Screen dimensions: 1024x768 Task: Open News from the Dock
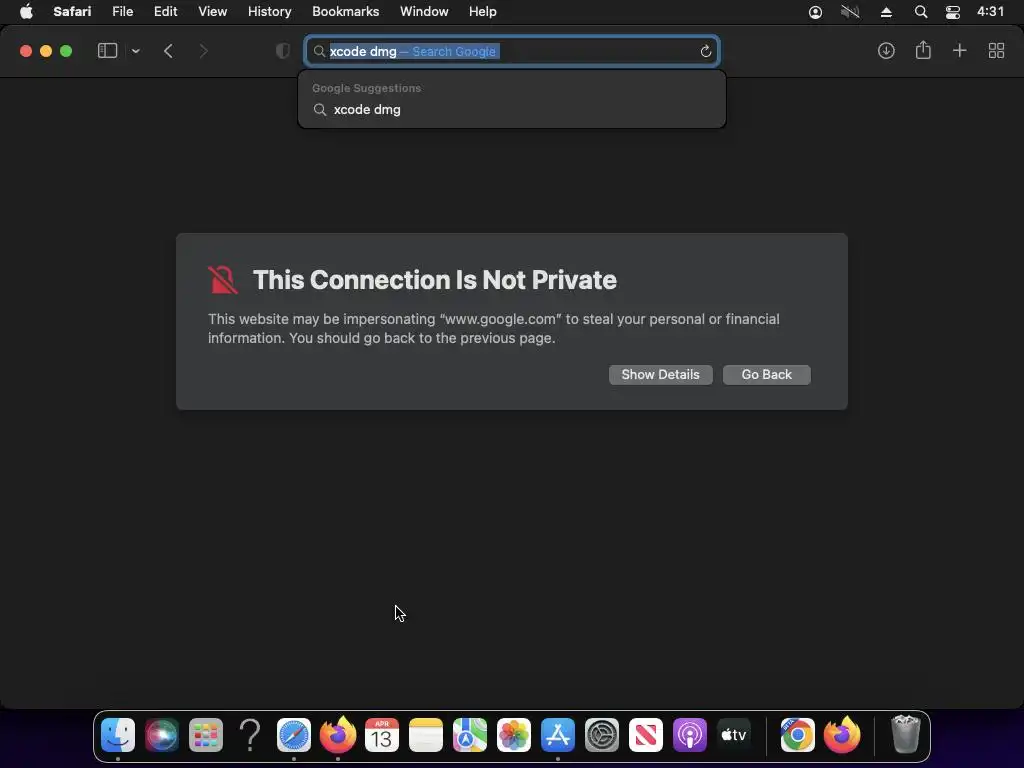tap(646, 735)
